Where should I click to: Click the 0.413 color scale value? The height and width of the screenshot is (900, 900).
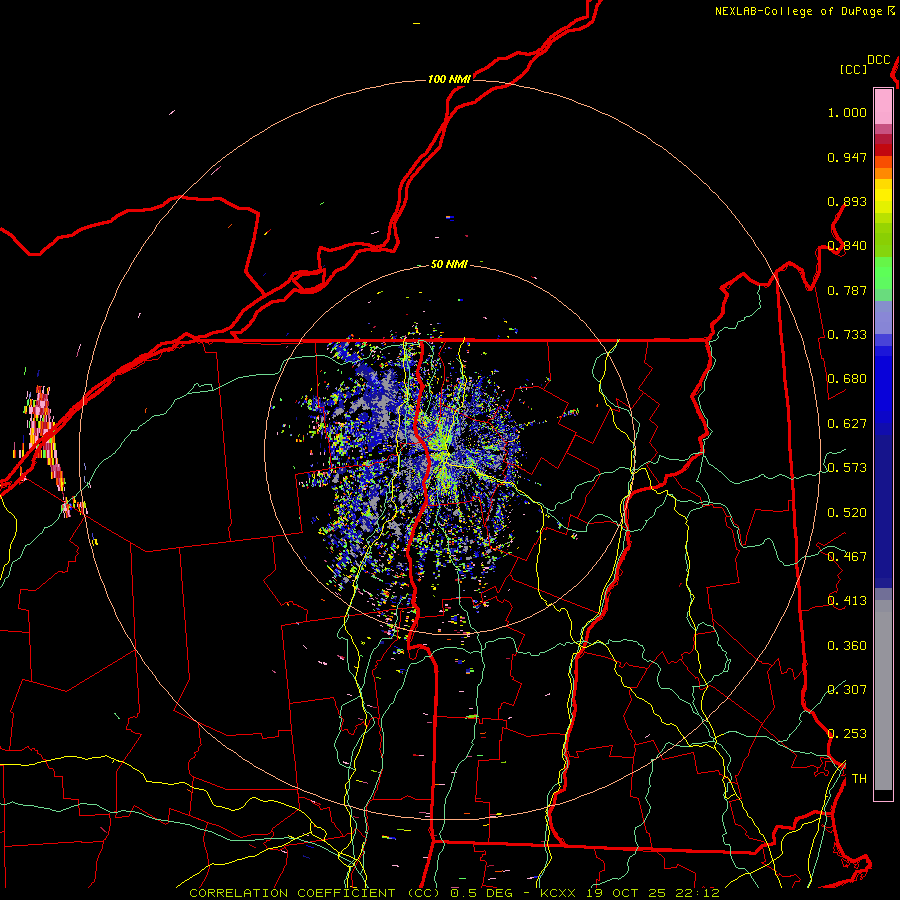[847, 601]
